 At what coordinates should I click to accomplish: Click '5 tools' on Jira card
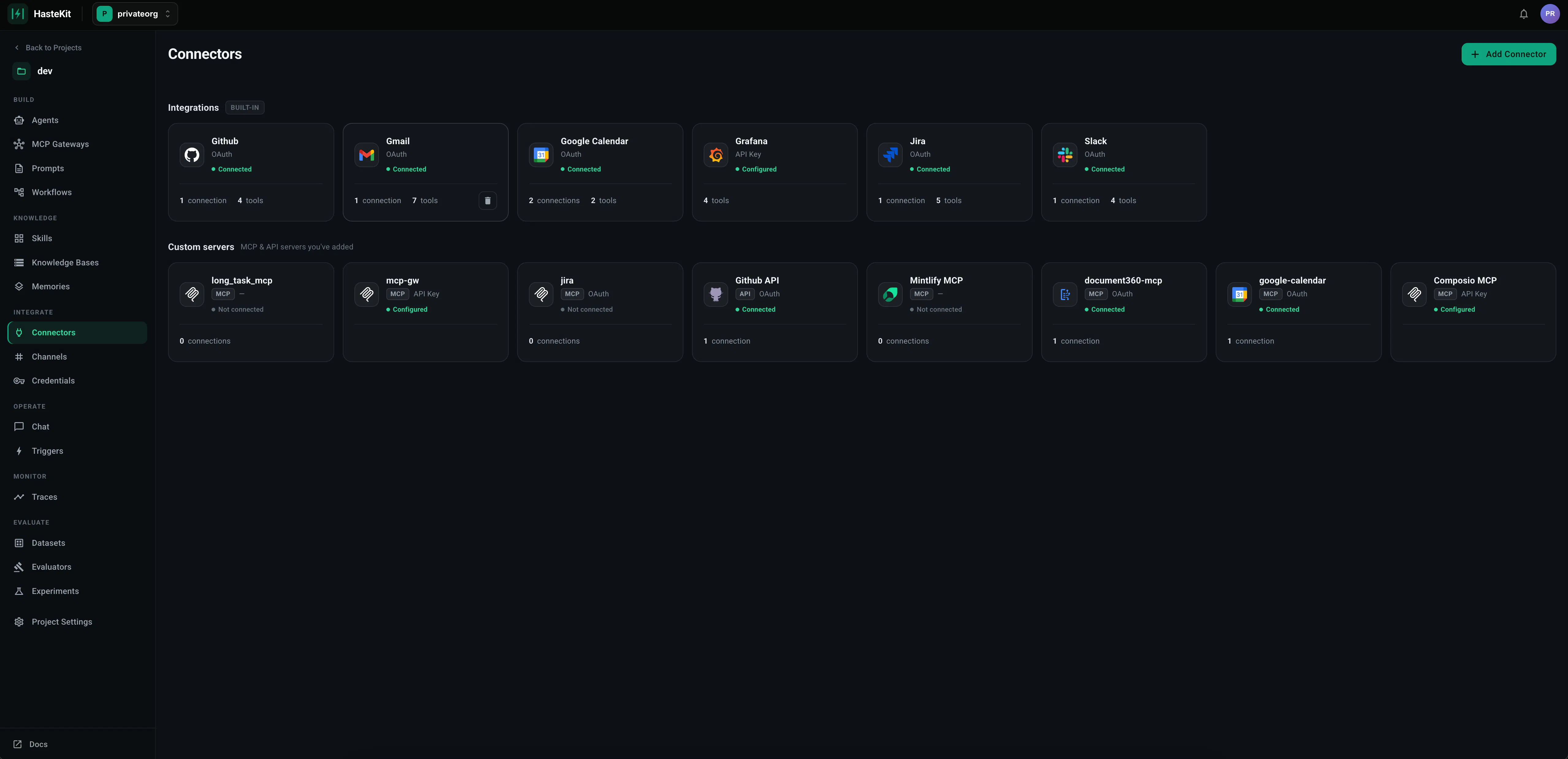point(948,200)
